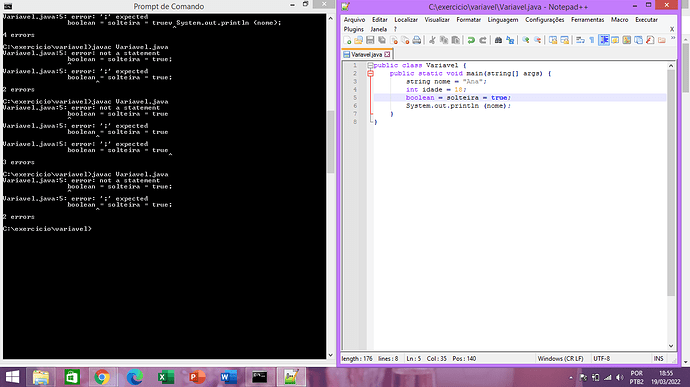This screenshot has width=690, height=387.
Task: Click the Open file folder icon
Action: 359,40
